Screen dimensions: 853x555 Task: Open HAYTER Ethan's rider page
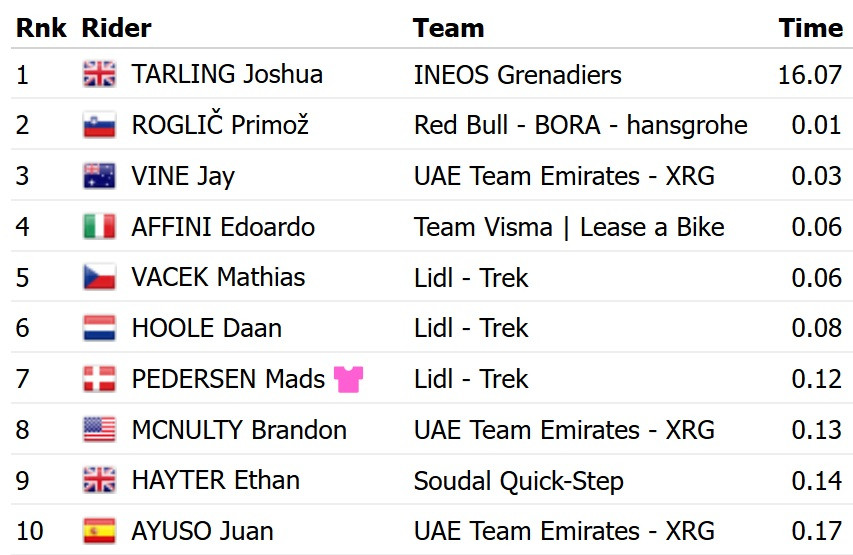tap(215, 480)
